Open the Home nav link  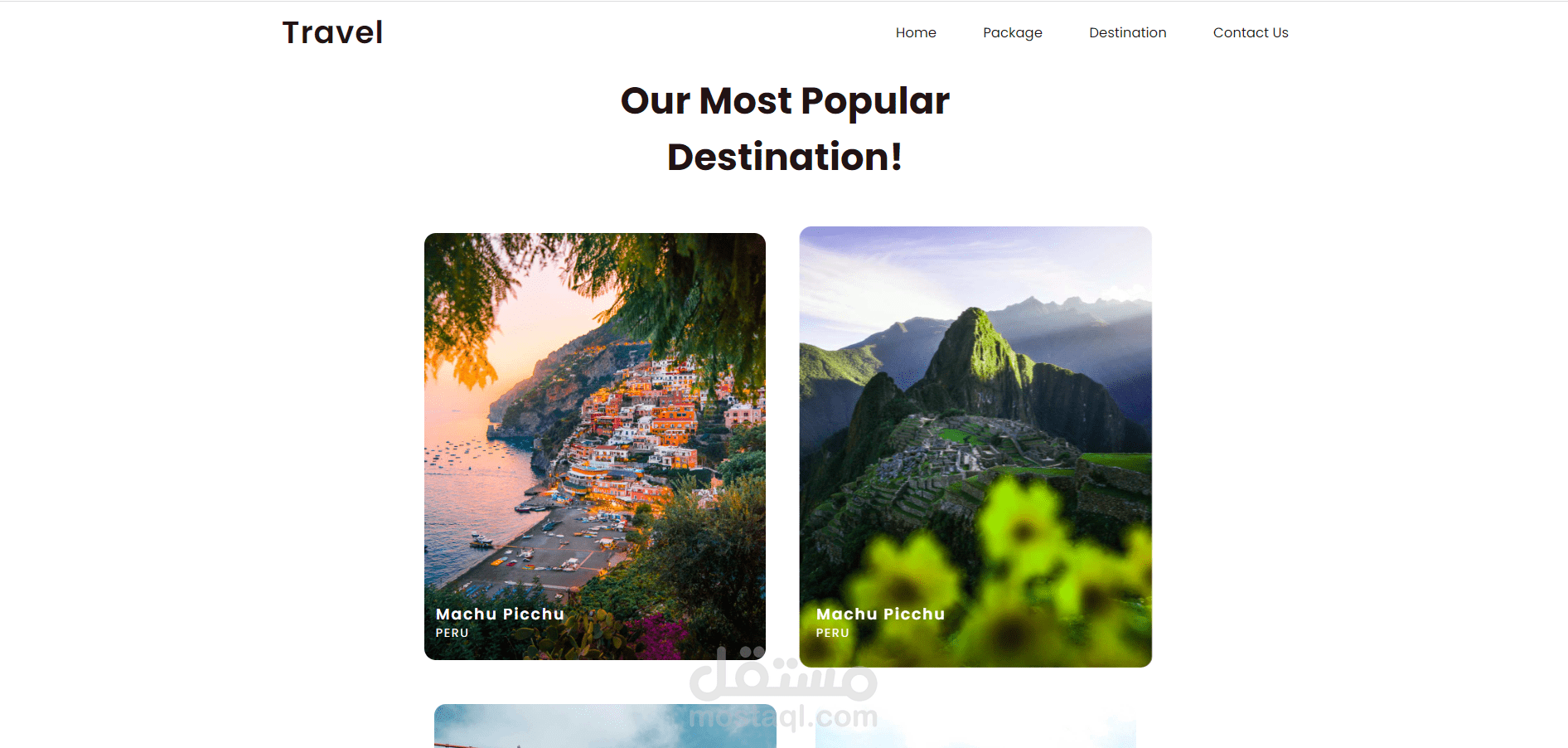pos(916,32)
